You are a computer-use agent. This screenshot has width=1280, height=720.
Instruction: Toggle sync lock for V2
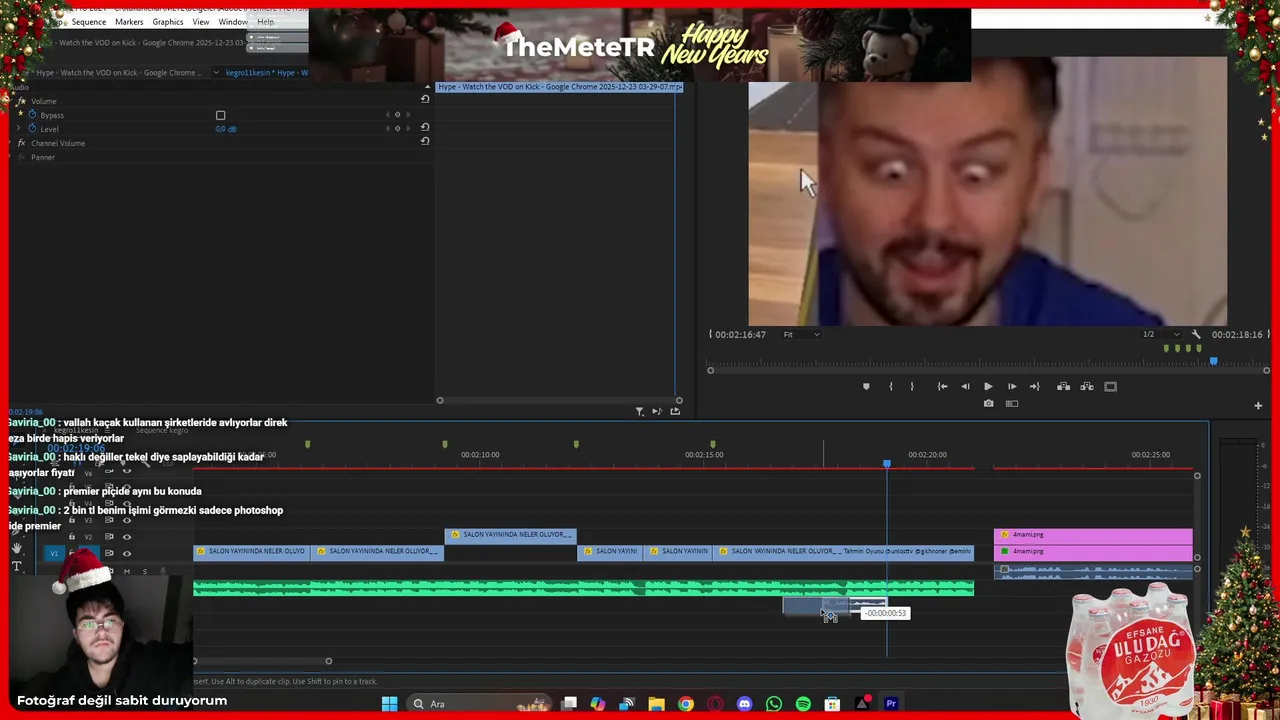109,537
